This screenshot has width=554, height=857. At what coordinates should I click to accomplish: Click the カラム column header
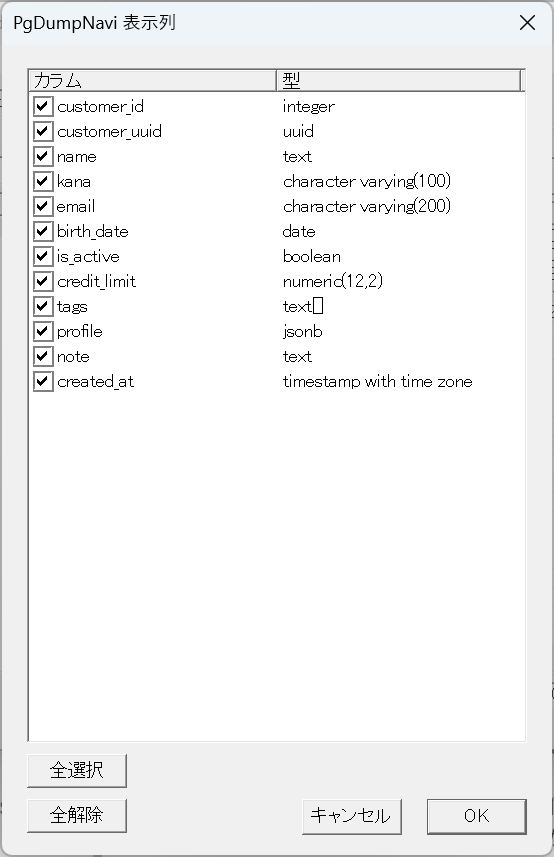pos(152,80)
